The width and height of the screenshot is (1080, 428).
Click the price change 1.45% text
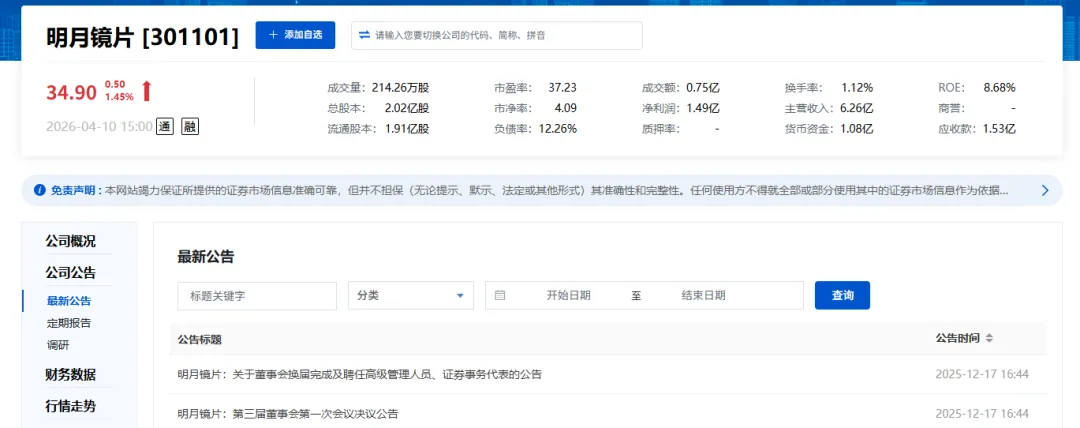pyautogui.click(x=119, y=97)
